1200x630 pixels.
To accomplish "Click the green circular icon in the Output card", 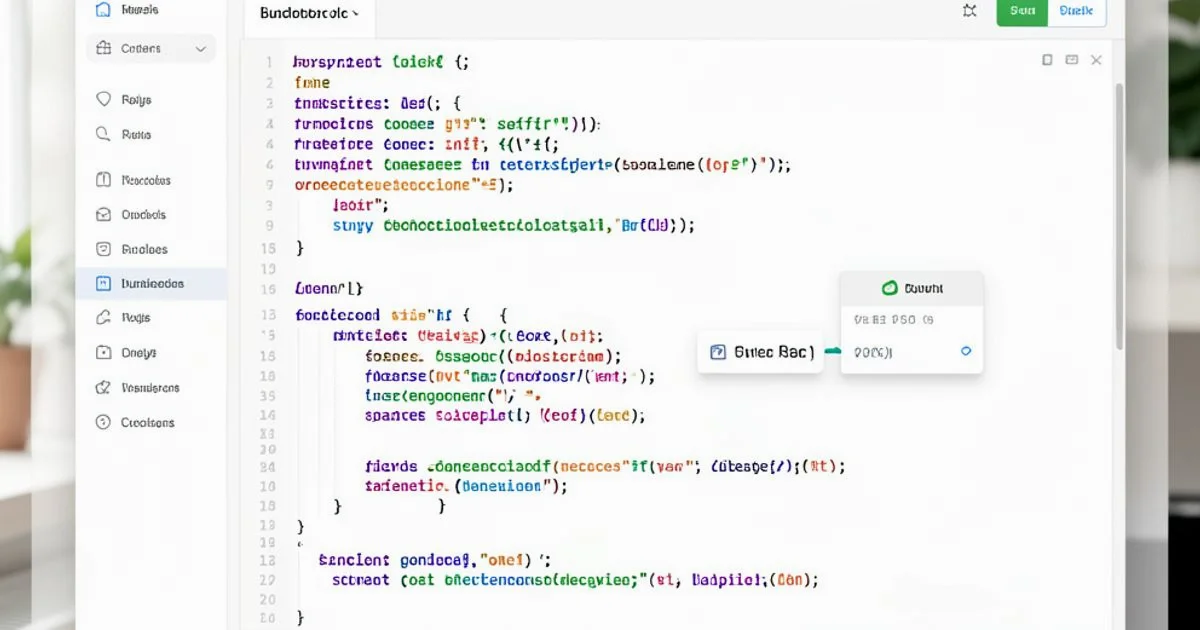I will (891, 288).
